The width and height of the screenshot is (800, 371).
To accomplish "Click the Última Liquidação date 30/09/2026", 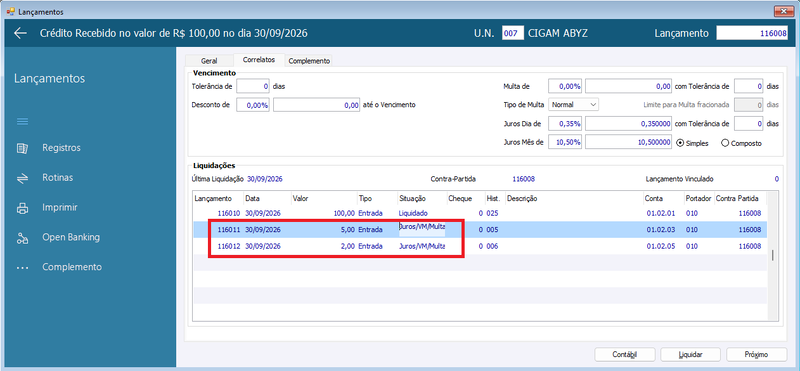I will point(265,179).
